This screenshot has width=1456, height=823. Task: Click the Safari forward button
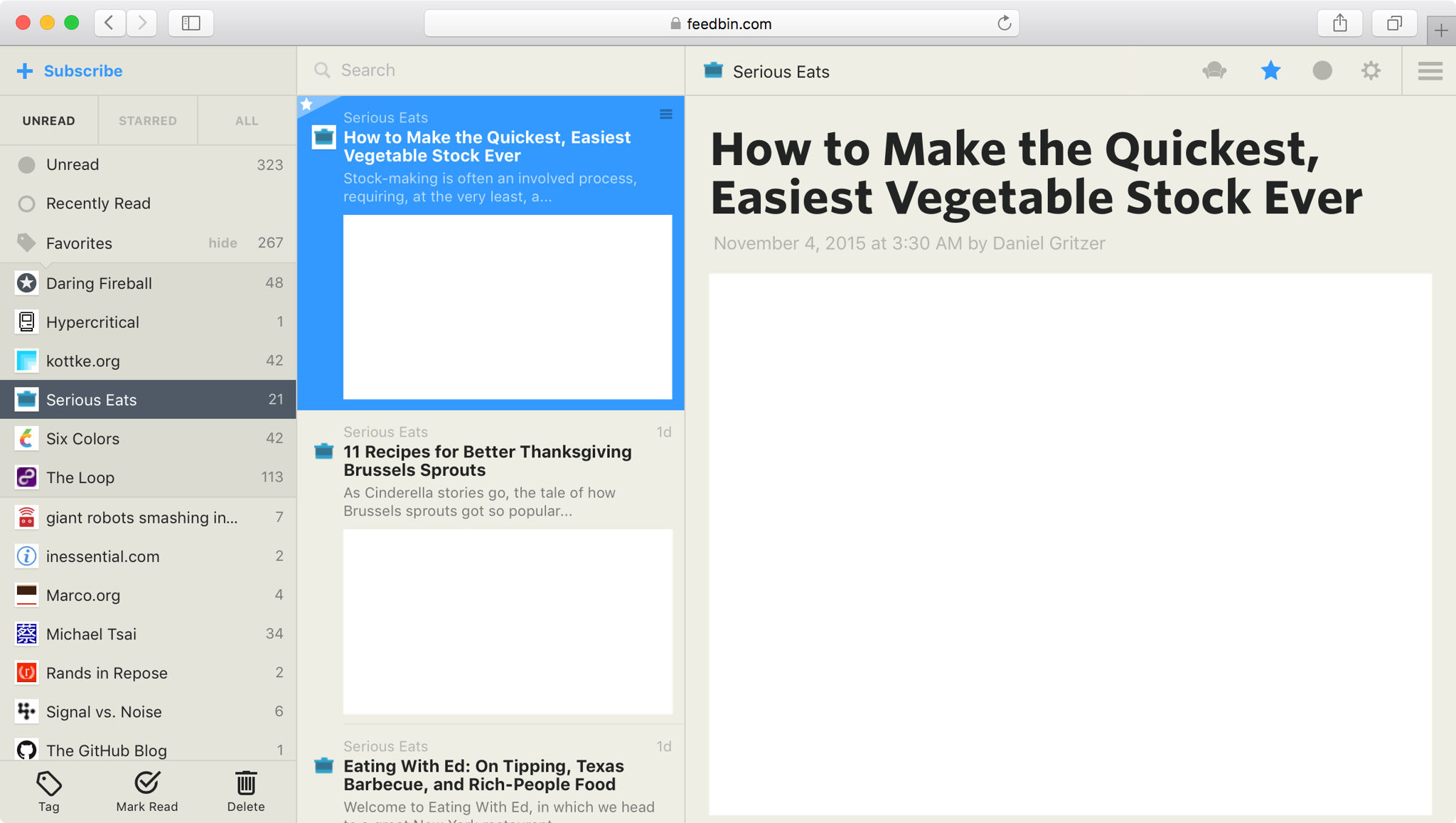(141, 23)
